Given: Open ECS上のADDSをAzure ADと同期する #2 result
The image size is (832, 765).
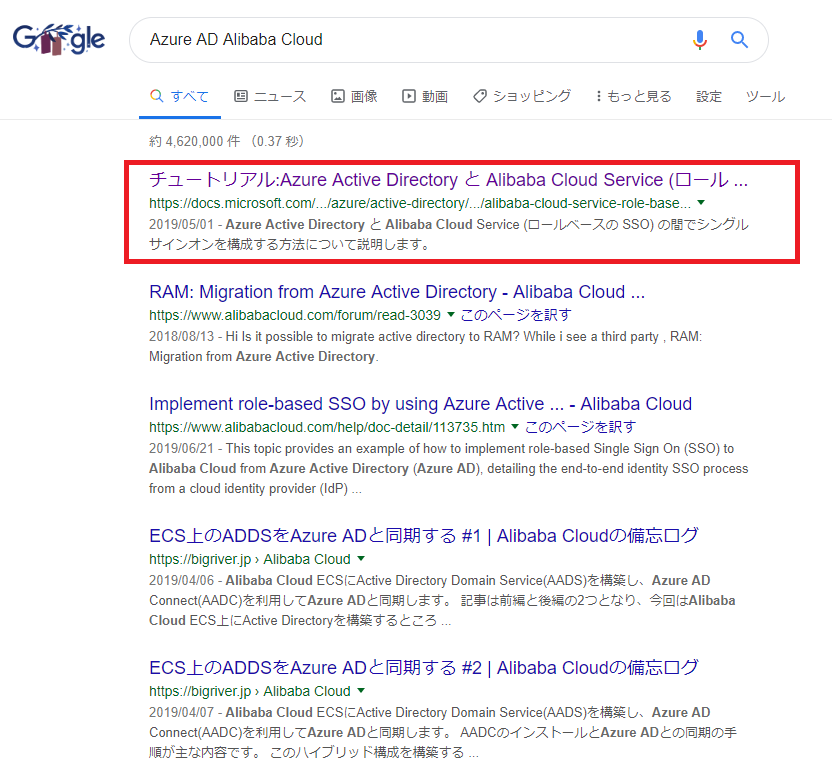Looking at the screenshot, I should [x=423, y=668].
